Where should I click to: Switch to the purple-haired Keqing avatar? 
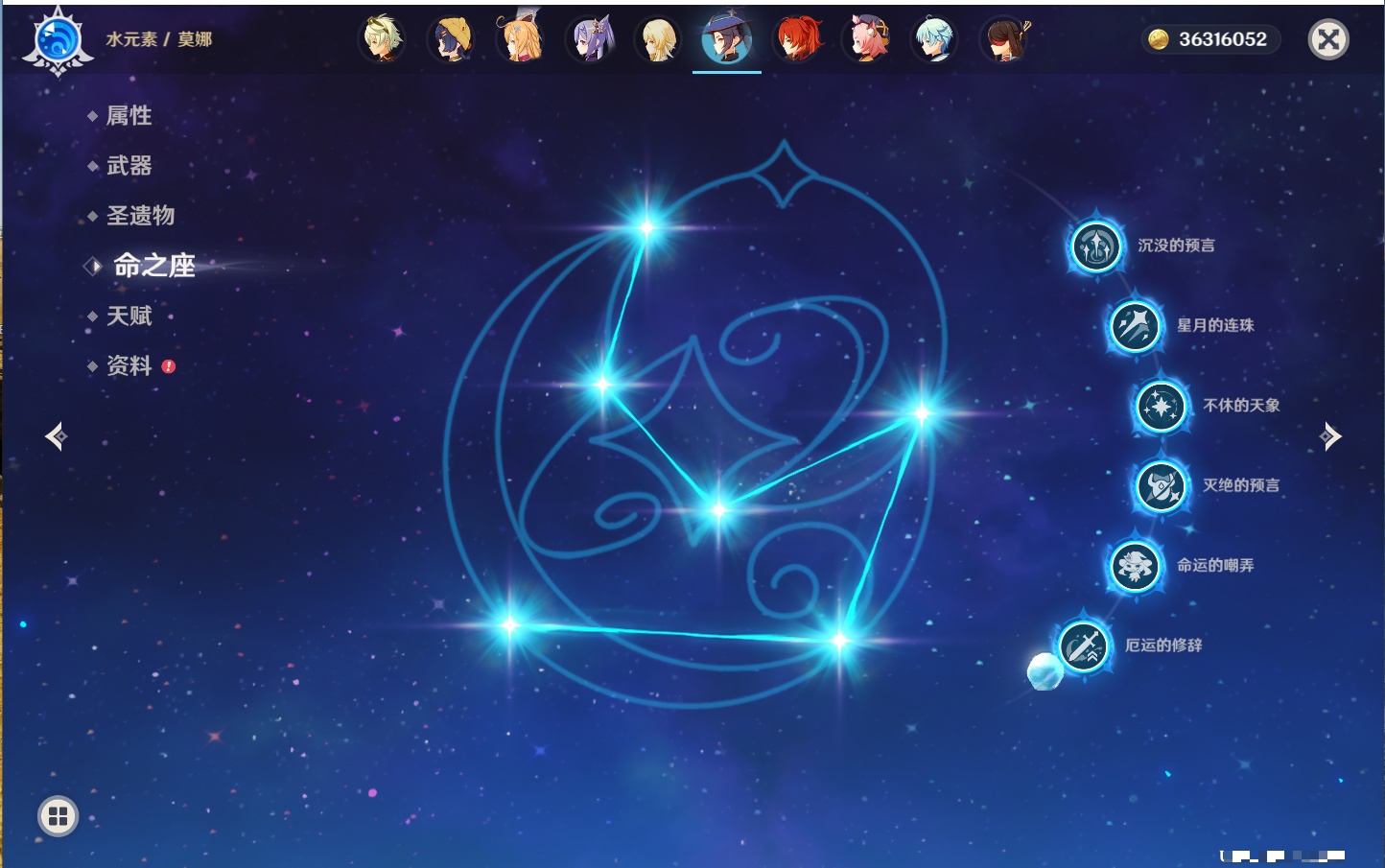[591, 39]
